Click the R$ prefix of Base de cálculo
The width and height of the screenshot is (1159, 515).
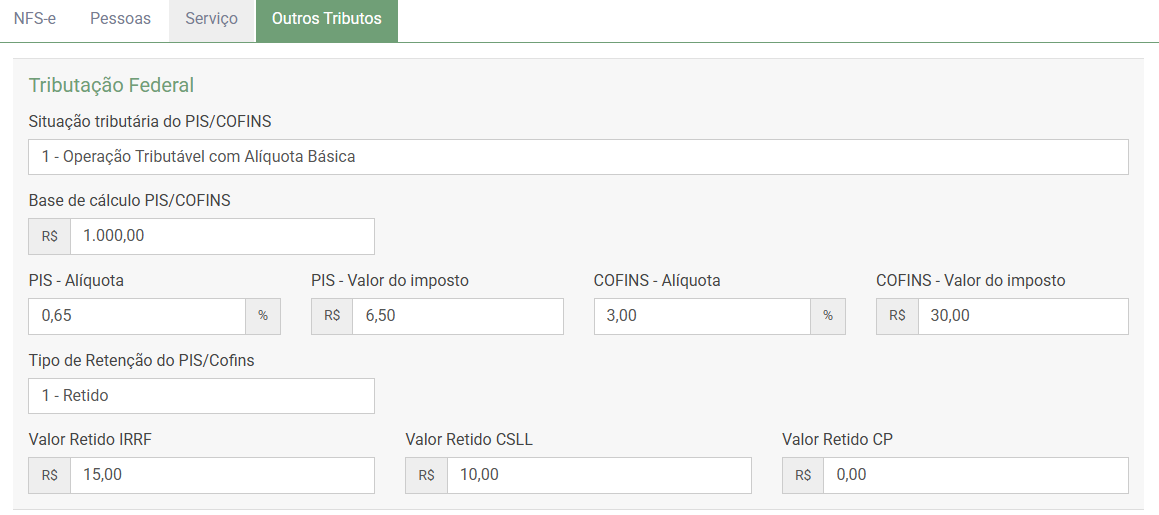50,237
